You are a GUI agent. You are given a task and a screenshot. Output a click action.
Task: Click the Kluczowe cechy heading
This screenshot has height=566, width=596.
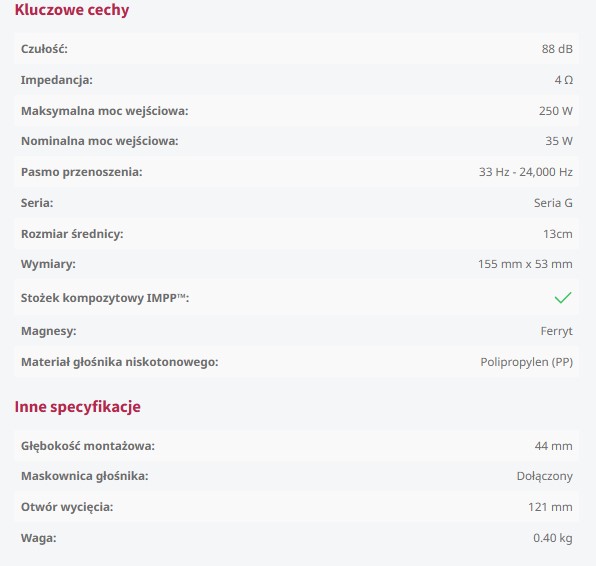[x=72, y=10]
